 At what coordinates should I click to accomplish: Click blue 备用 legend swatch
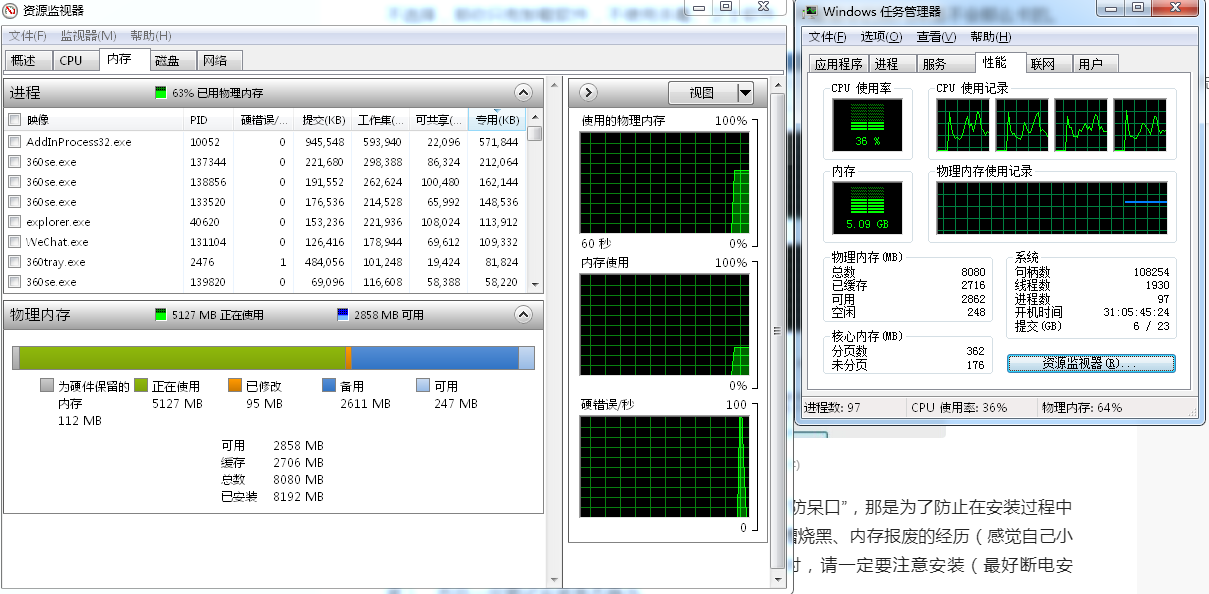coord(329,386)
